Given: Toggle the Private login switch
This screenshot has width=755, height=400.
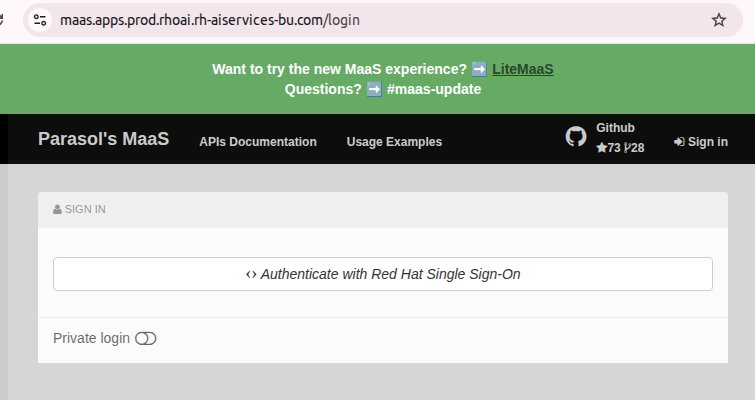Looking at the screenshot, I should 145,338.
